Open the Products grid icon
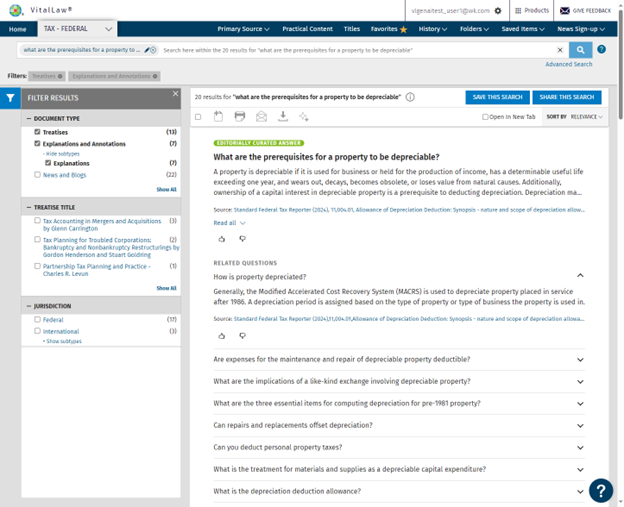624x507 pixels. click(518, 11)
